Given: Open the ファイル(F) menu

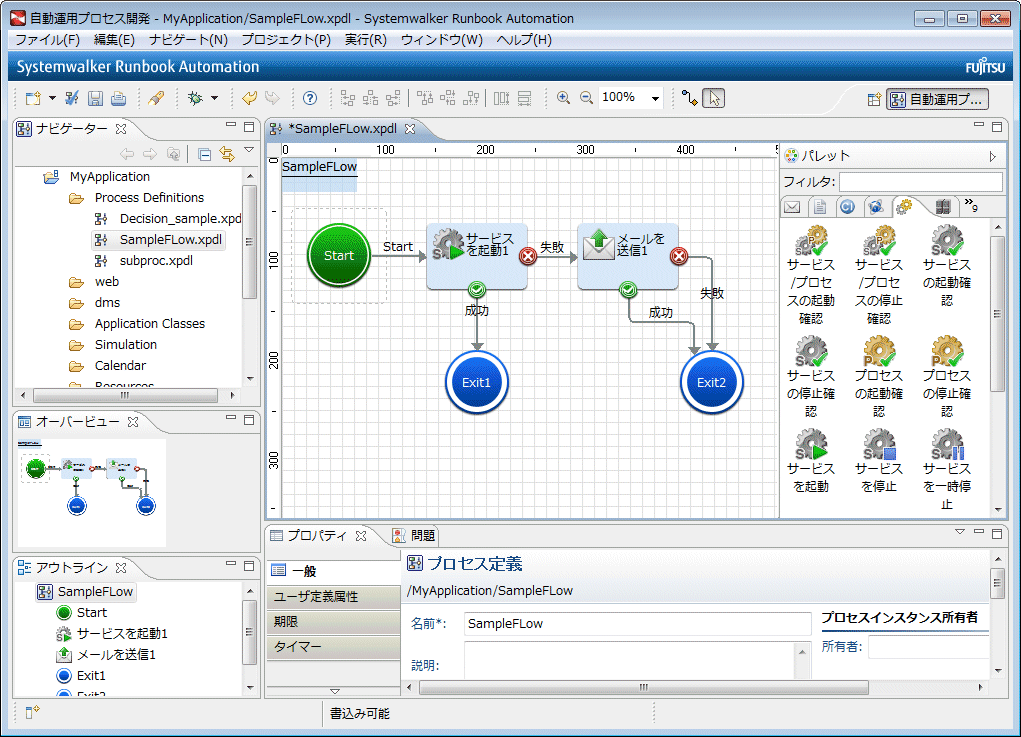Looking at the screenshot, I should pos(48,40).
